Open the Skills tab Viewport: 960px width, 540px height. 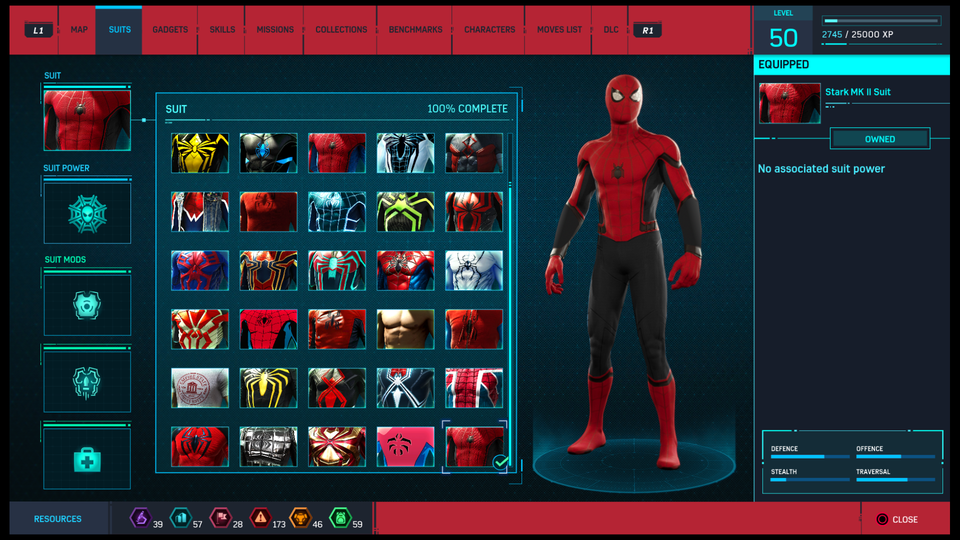point(222,30)
